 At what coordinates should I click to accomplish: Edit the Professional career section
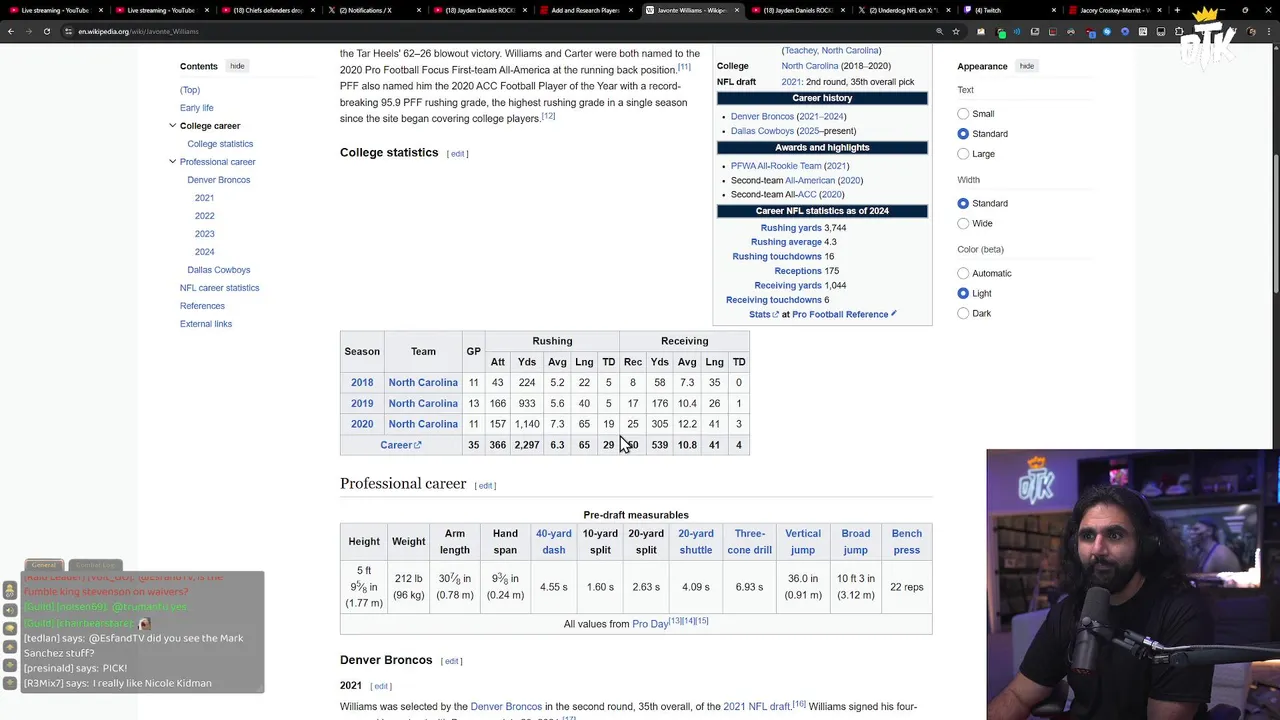click(486, 486)
